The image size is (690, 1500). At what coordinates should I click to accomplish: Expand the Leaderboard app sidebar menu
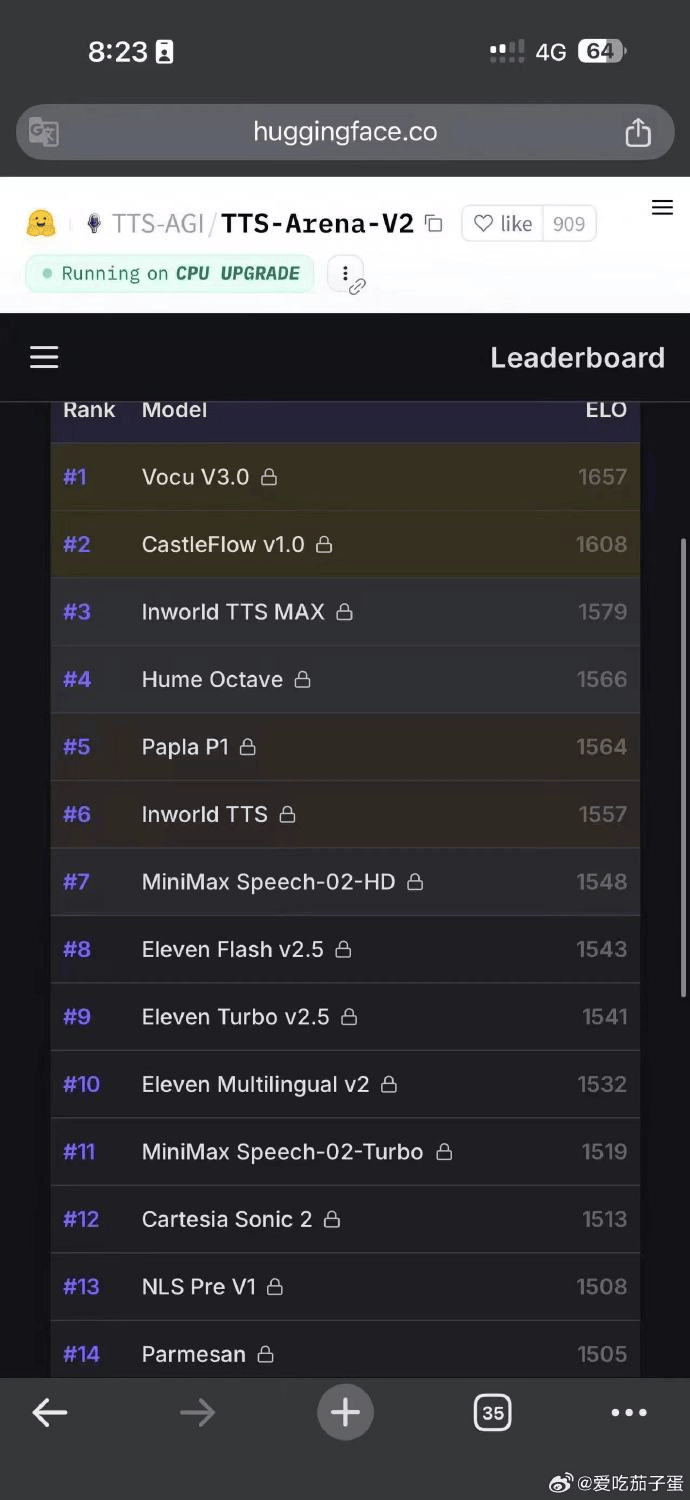pos(44,358)
